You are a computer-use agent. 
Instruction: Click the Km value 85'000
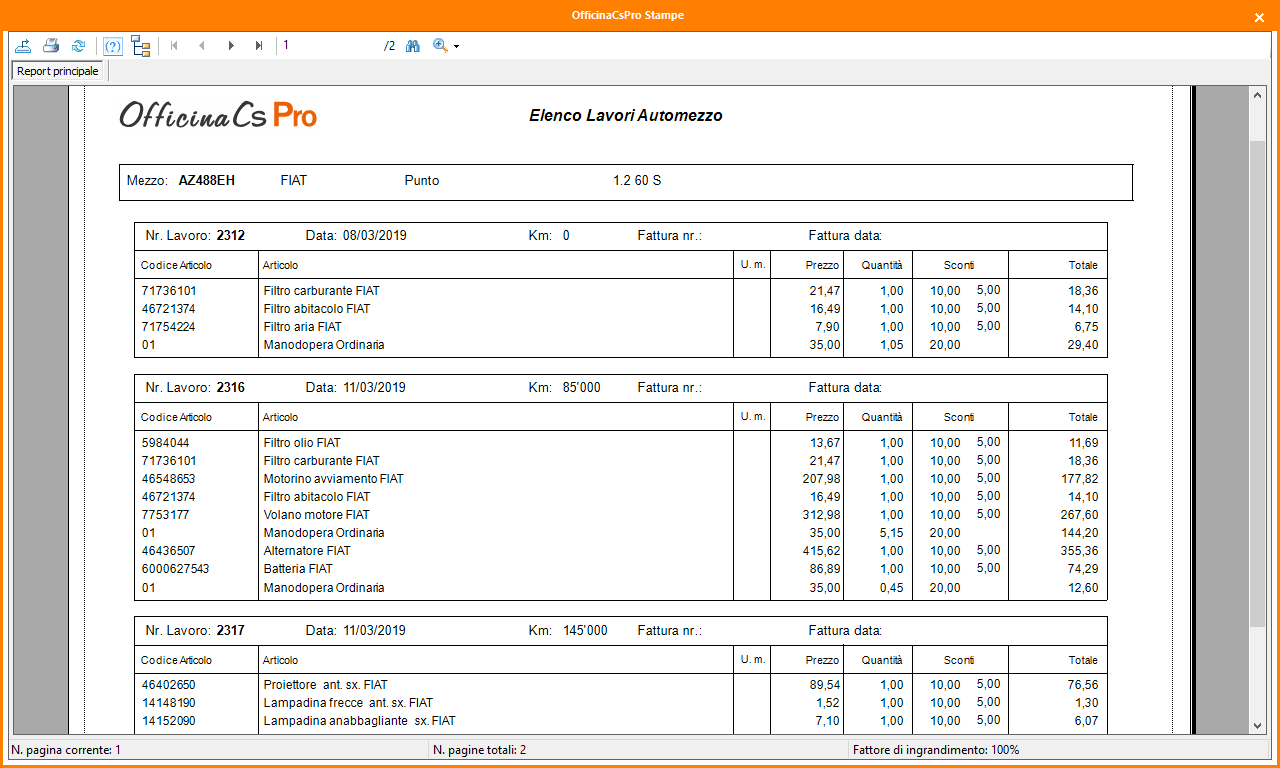pos(581,388)
